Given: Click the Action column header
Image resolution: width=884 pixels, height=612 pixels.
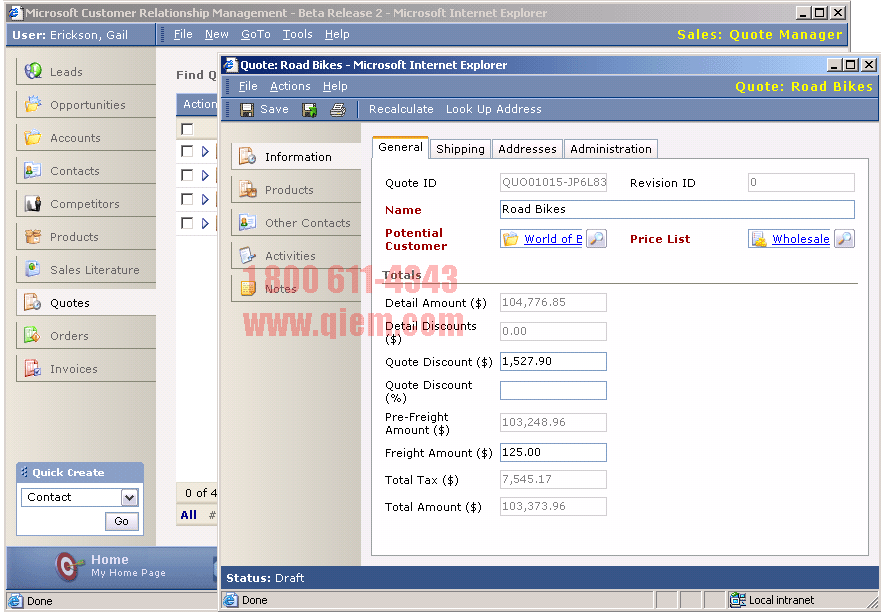Looking at the screenshot, I should (x=199, y=104).
